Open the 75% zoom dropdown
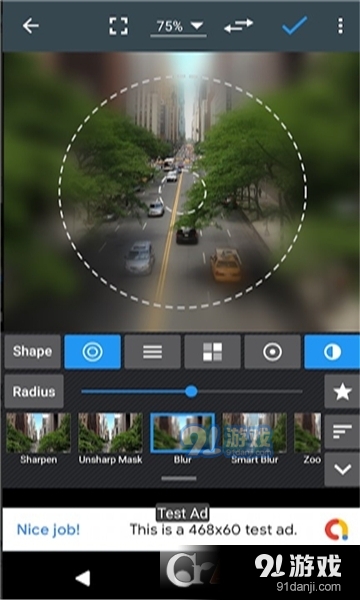360x600 pixels. [179, 26]
